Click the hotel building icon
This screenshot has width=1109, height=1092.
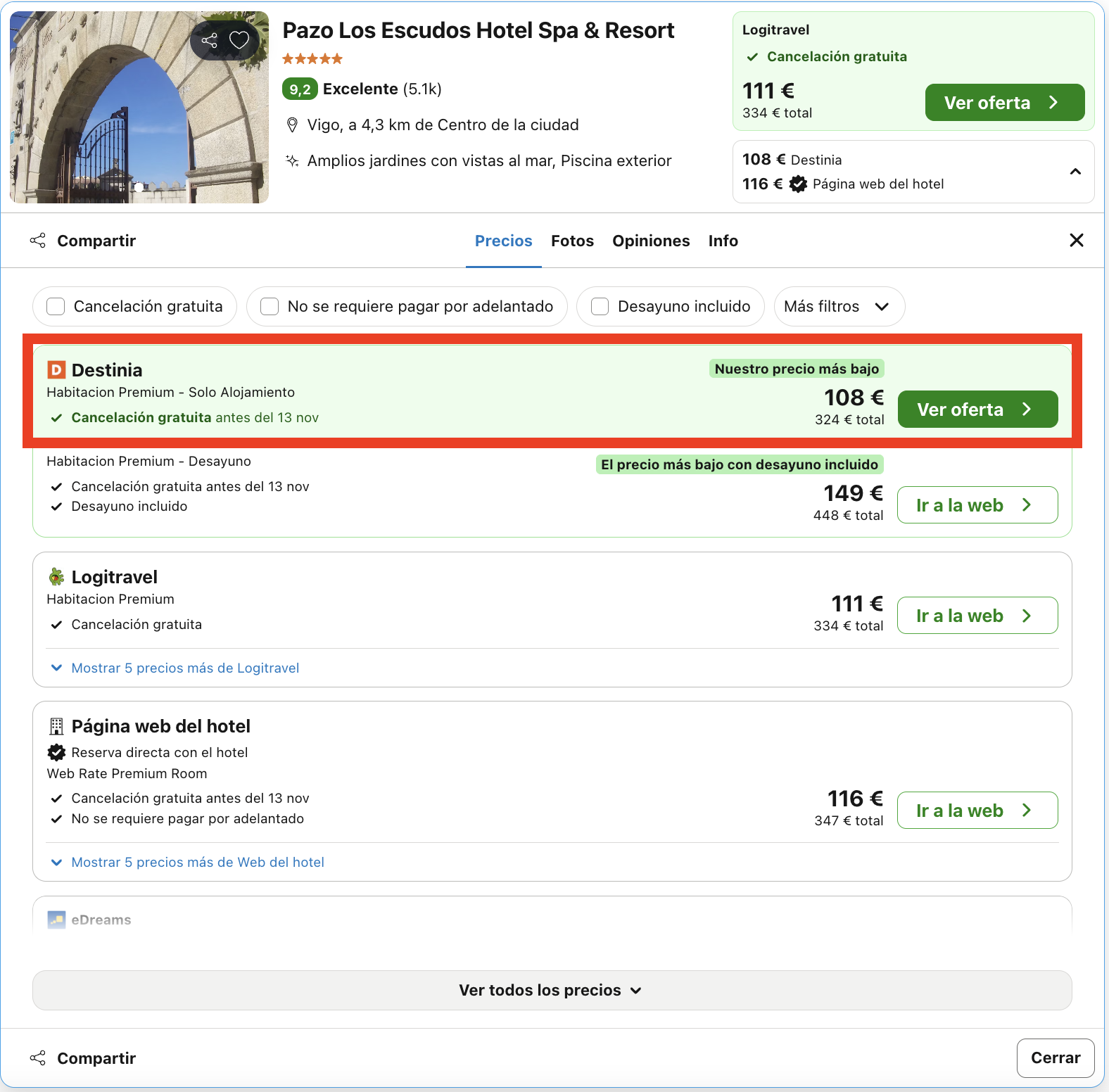pos(56,726)
